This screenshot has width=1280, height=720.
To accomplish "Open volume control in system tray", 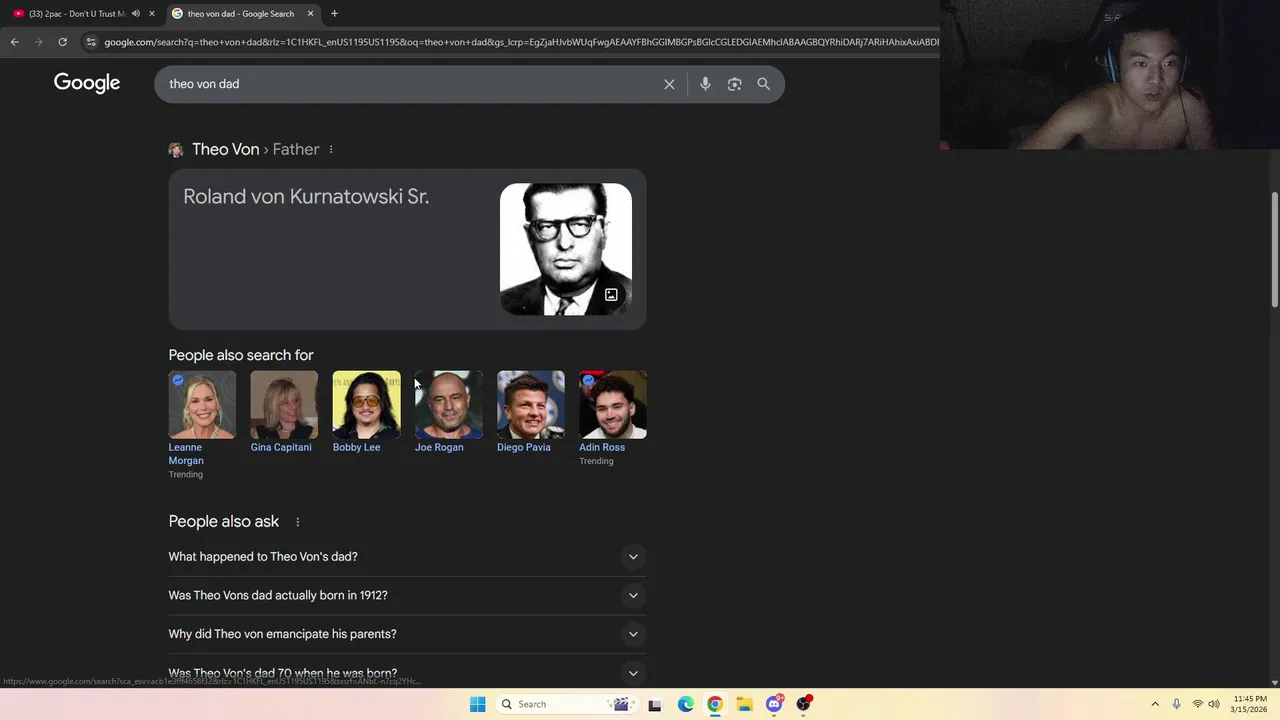I will click(1214, 704).
